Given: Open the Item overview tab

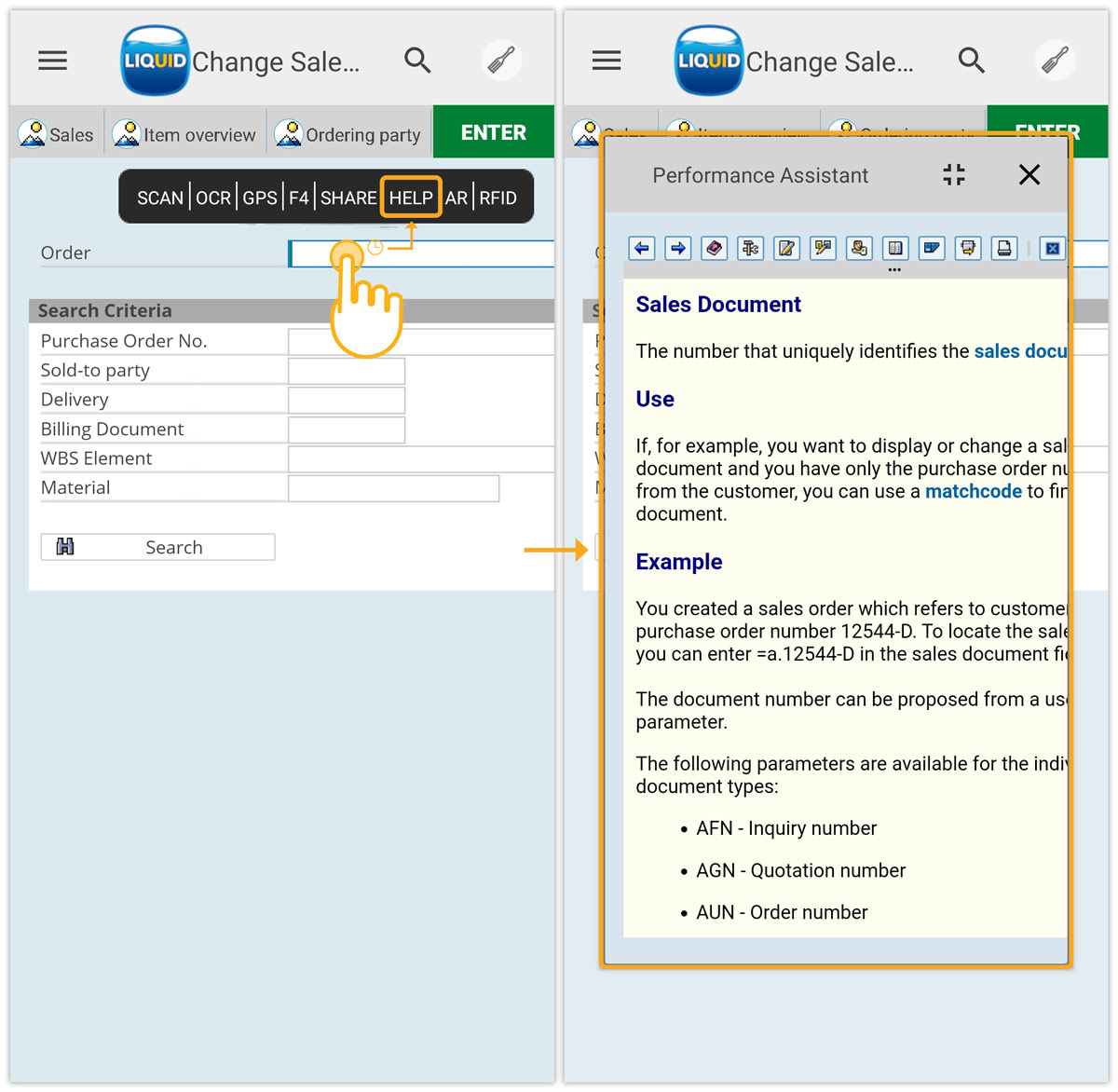Looking at the screenshot, I should 184,134.
